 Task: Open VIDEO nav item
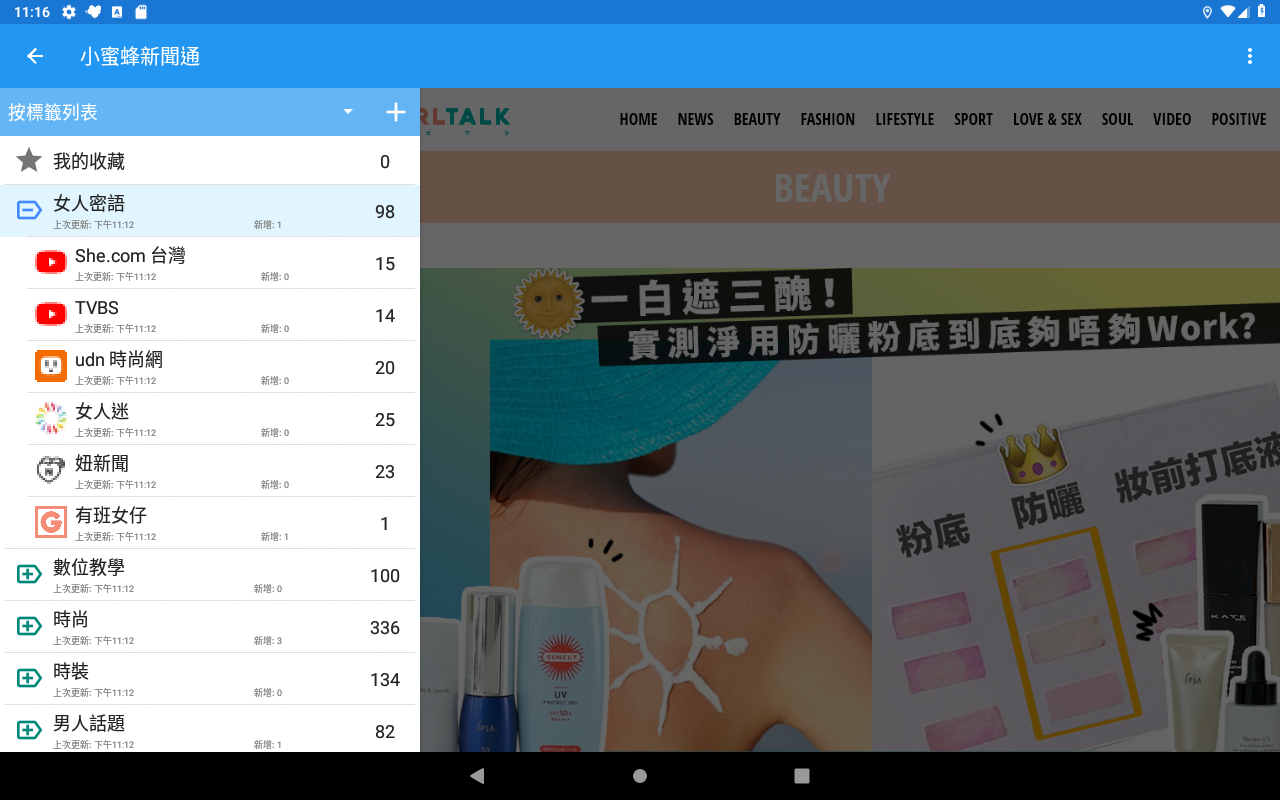(1172, 119)
